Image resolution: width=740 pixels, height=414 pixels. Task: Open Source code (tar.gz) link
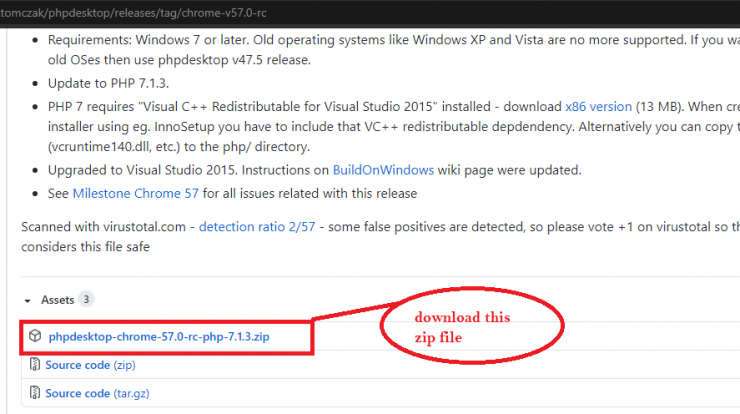tap(97, 393)
